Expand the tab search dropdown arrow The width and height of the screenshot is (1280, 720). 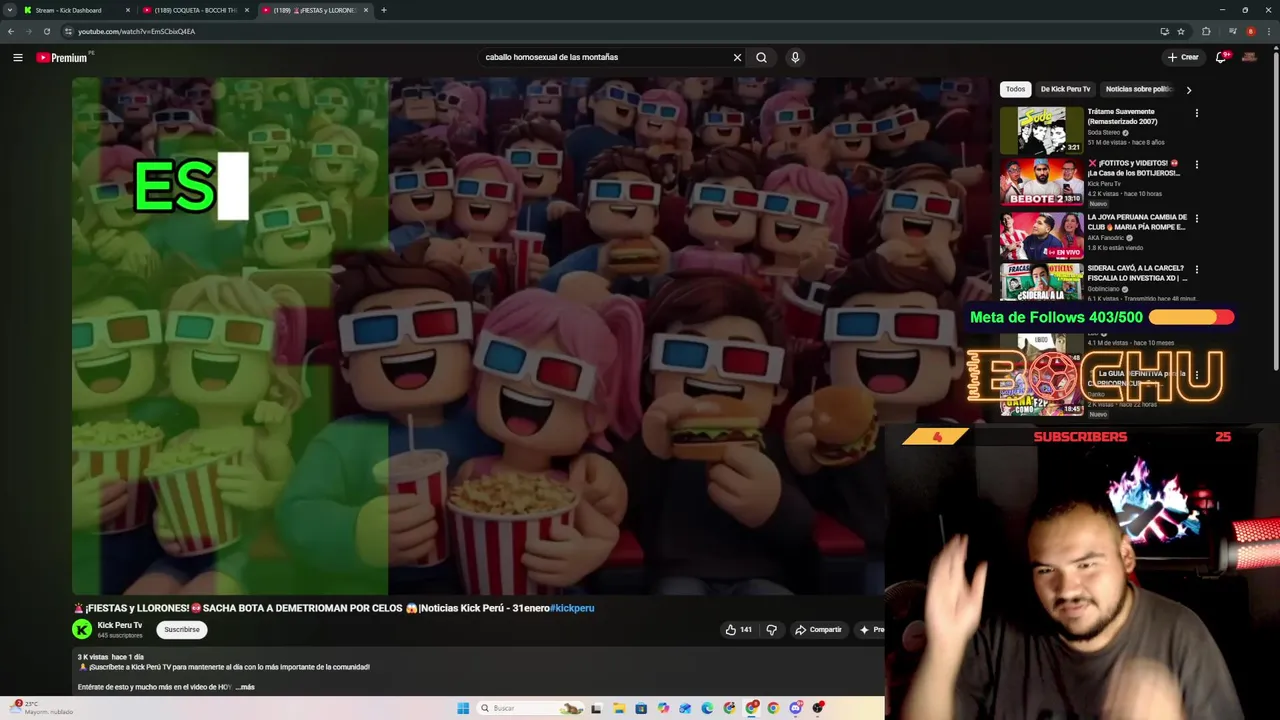(x=11, y=10)
